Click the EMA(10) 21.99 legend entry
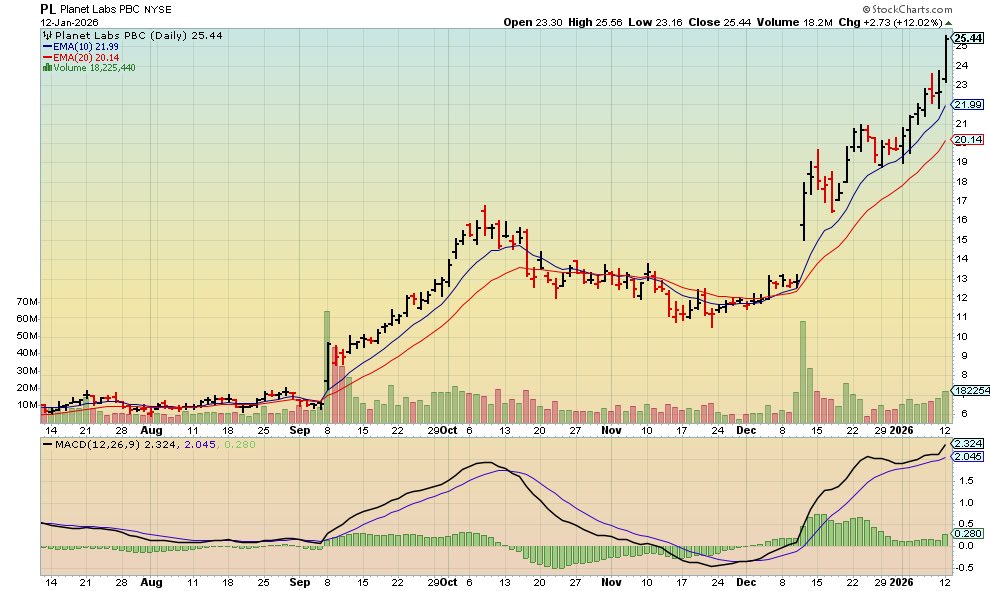The width and height of the screenshot is (990, 591). [x=85, y=47]
